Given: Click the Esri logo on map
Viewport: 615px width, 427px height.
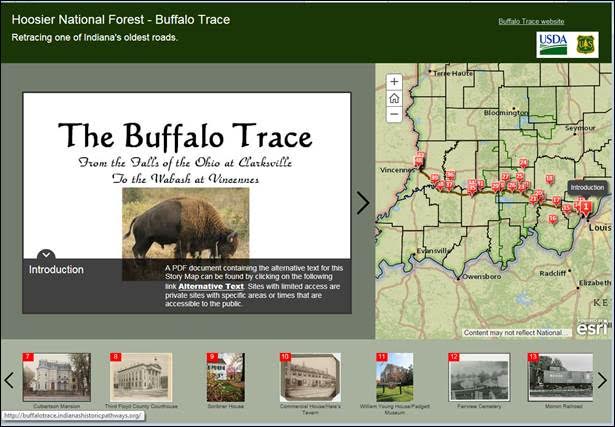Looking at the screenshot, I should point(594,326).
